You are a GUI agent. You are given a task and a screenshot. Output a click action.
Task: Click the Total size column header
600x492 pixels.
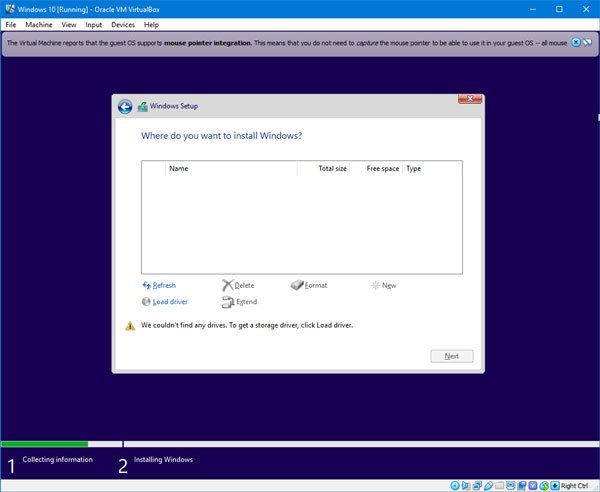tap(323, 168)
